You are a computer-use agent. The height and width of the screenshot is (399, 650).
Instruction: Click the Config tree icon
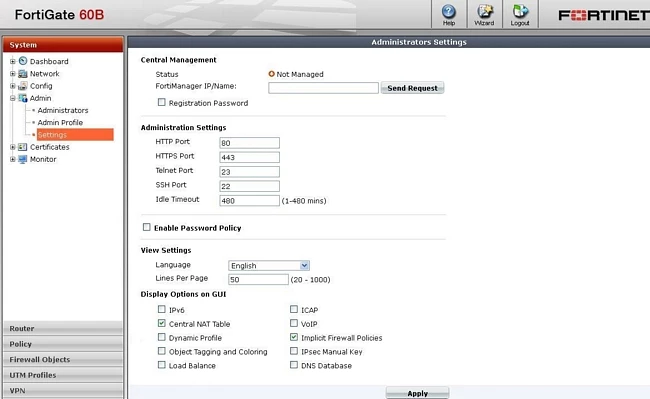coord(23,86)
